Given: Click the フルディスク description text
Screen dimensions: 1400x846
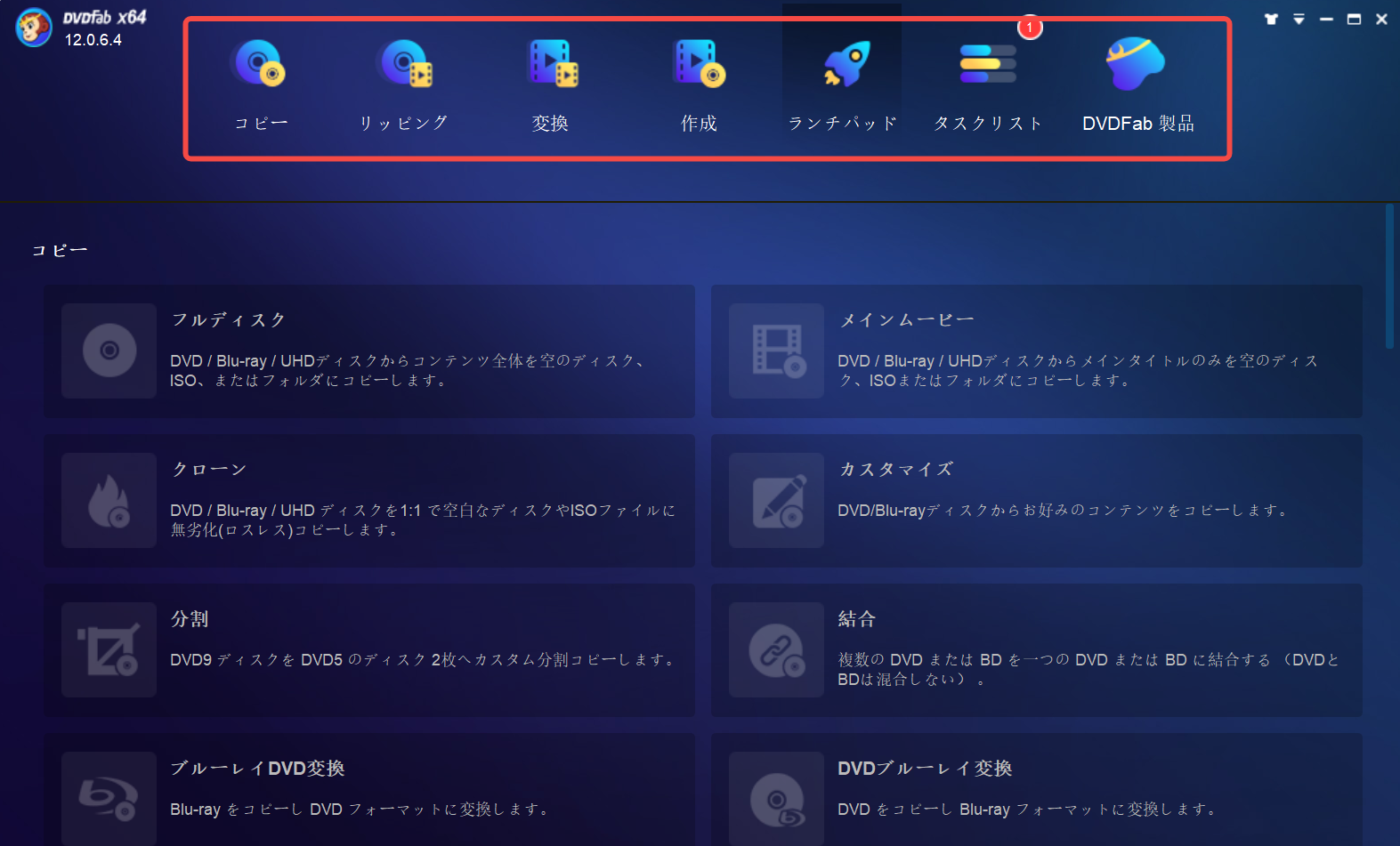Looking at the screenshot, I should [409, 370].
